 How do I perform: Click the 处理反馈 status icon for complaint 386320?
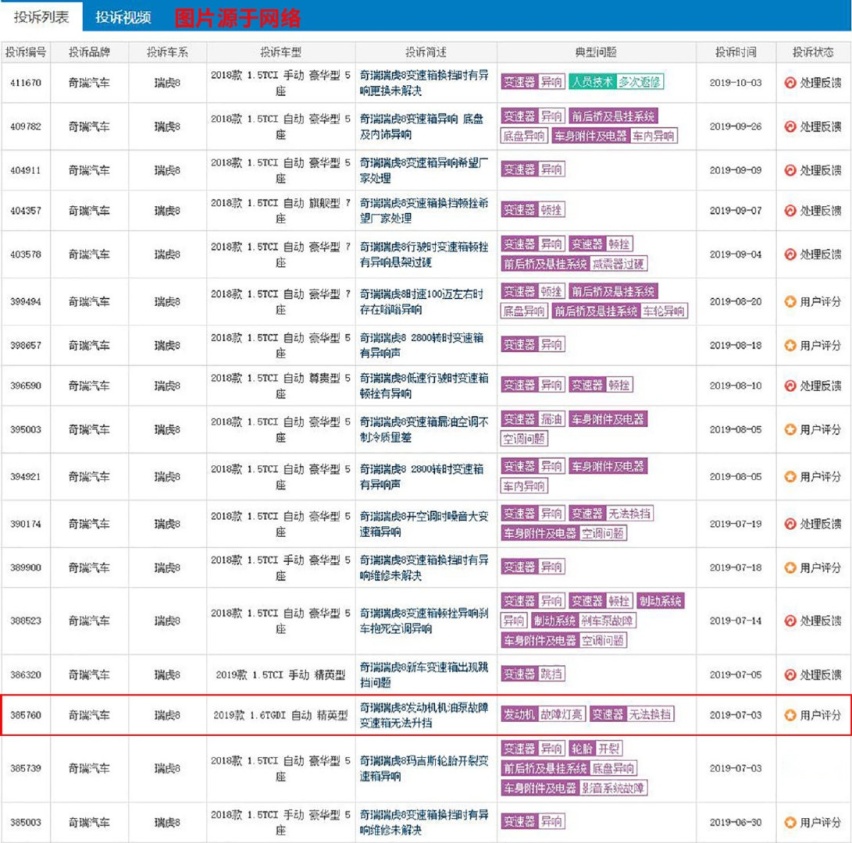pyautogui.click(x=790, y=675)
